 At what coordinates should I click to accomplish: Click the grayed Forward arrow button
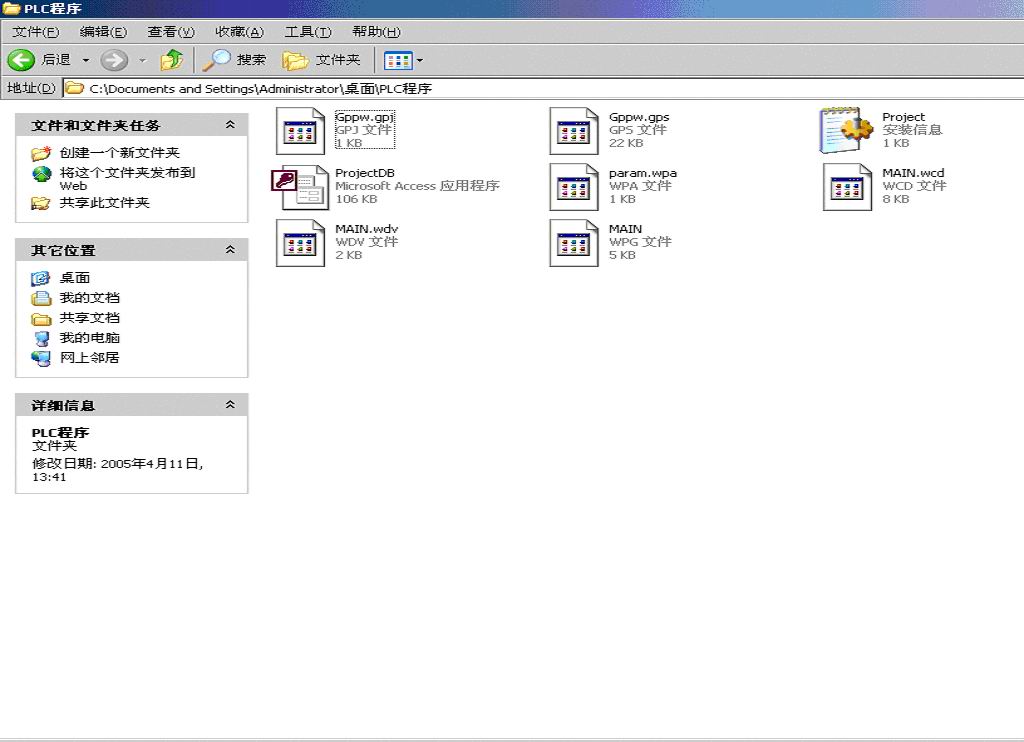point(114,60)
